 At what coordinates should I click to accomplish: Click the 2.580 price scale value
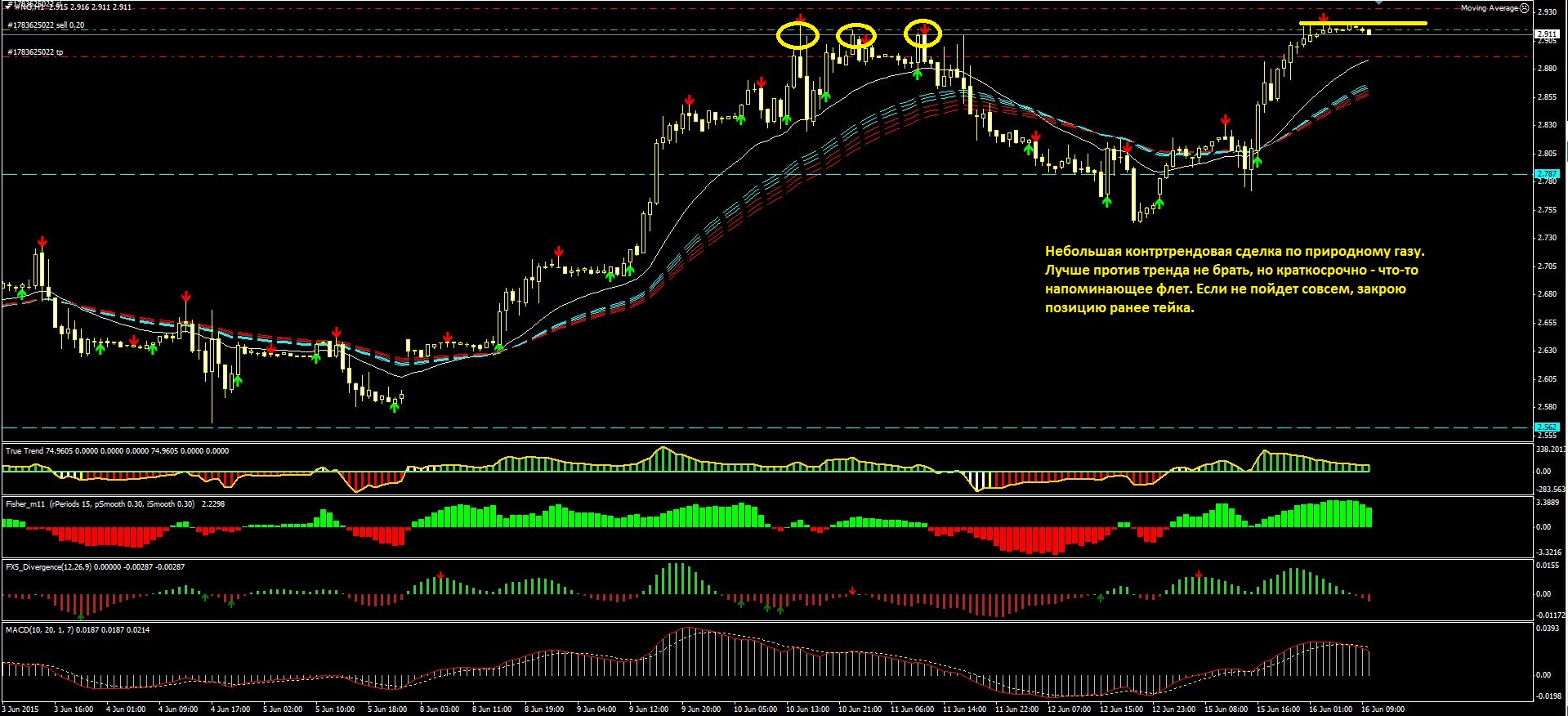(x=1547, y=407)
